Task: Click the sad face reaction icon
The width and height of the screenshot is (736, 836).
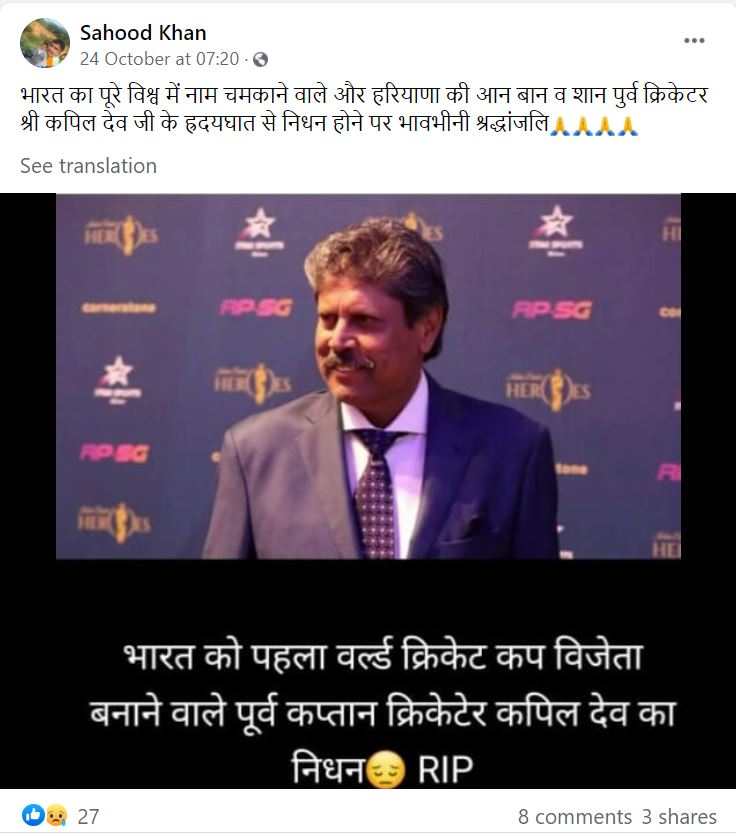Action: coord(57,815)
